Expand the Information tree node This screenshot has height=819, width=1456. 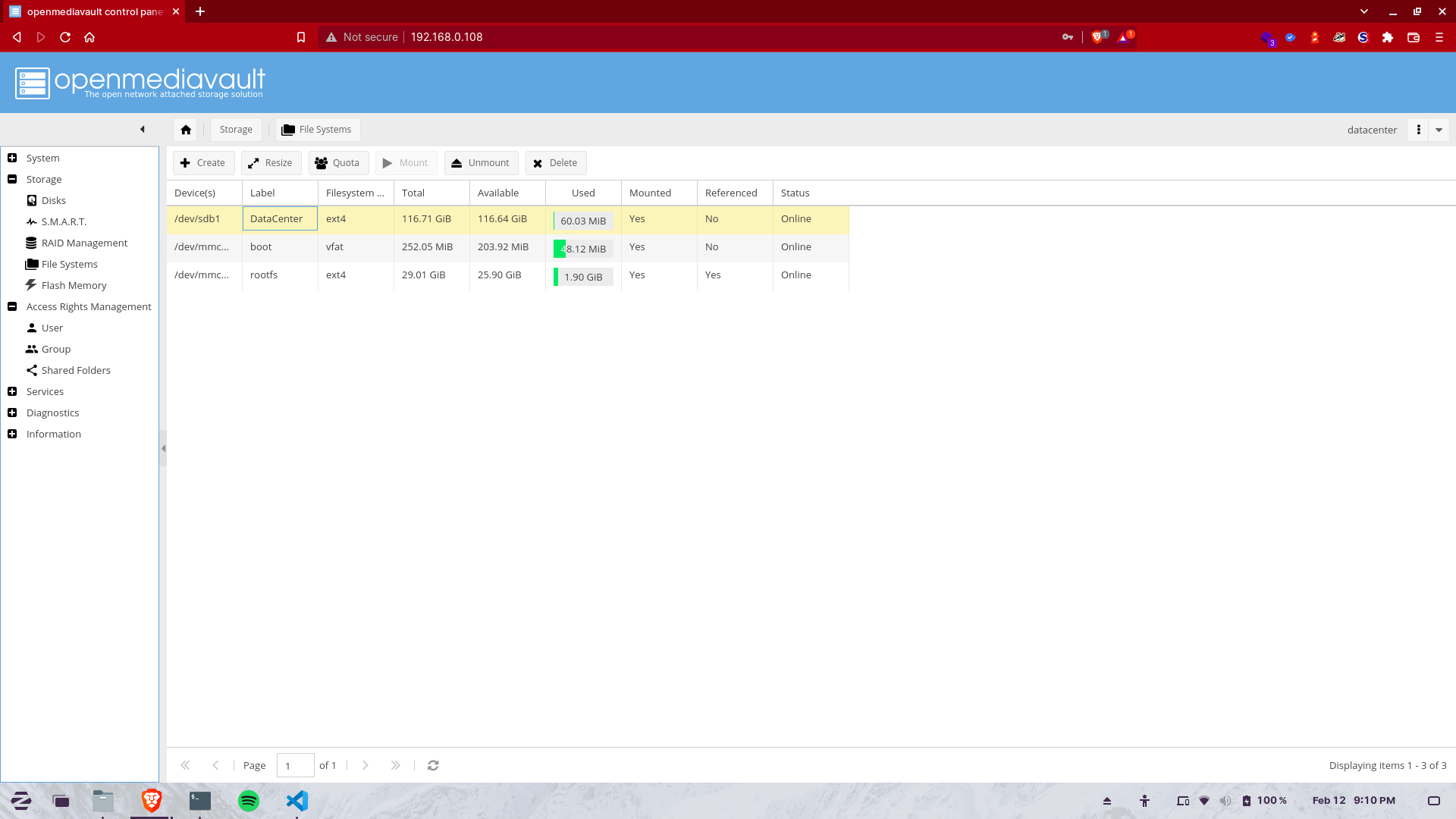(x=12, y=434)
